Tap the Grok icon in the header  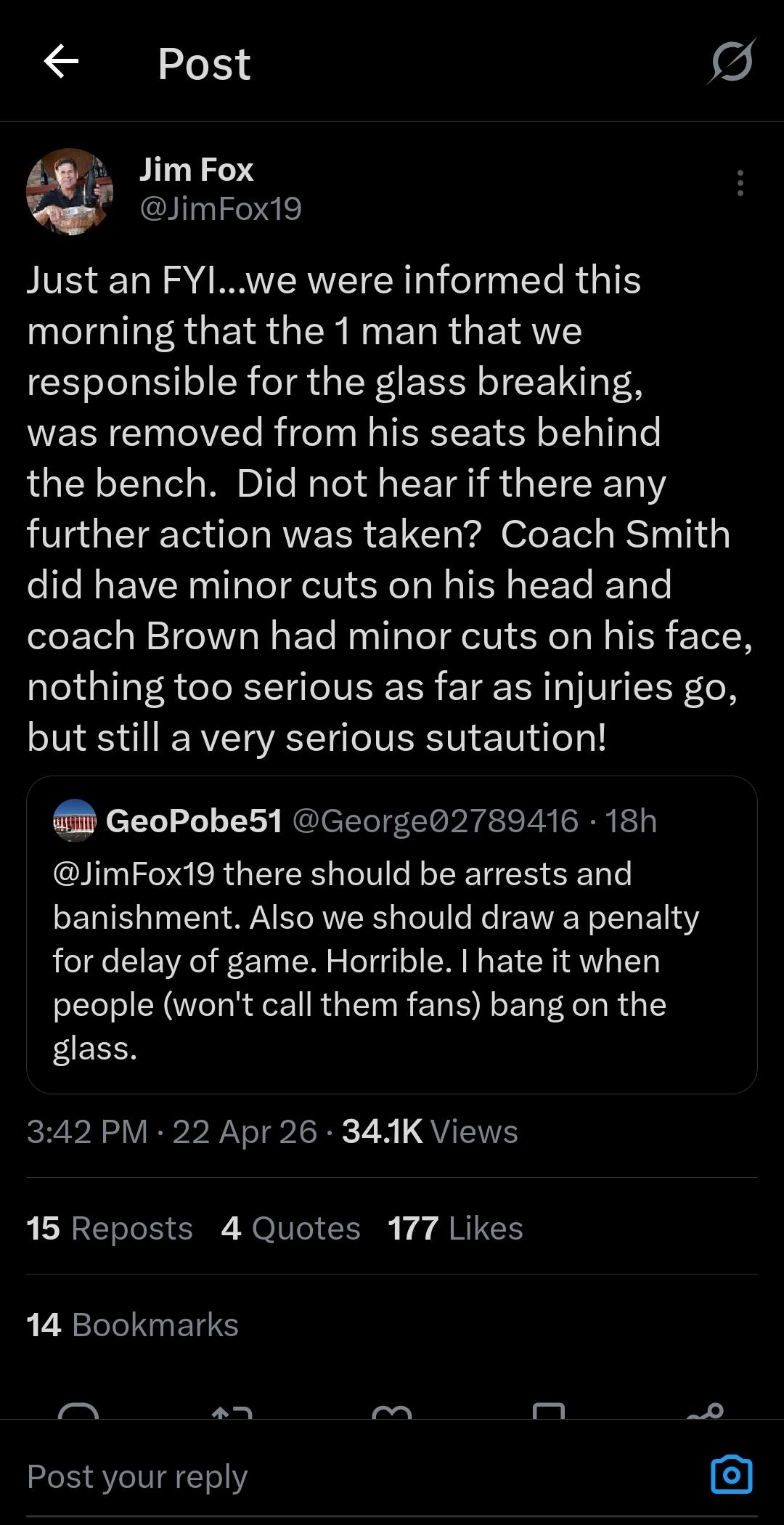click(732, 62)
